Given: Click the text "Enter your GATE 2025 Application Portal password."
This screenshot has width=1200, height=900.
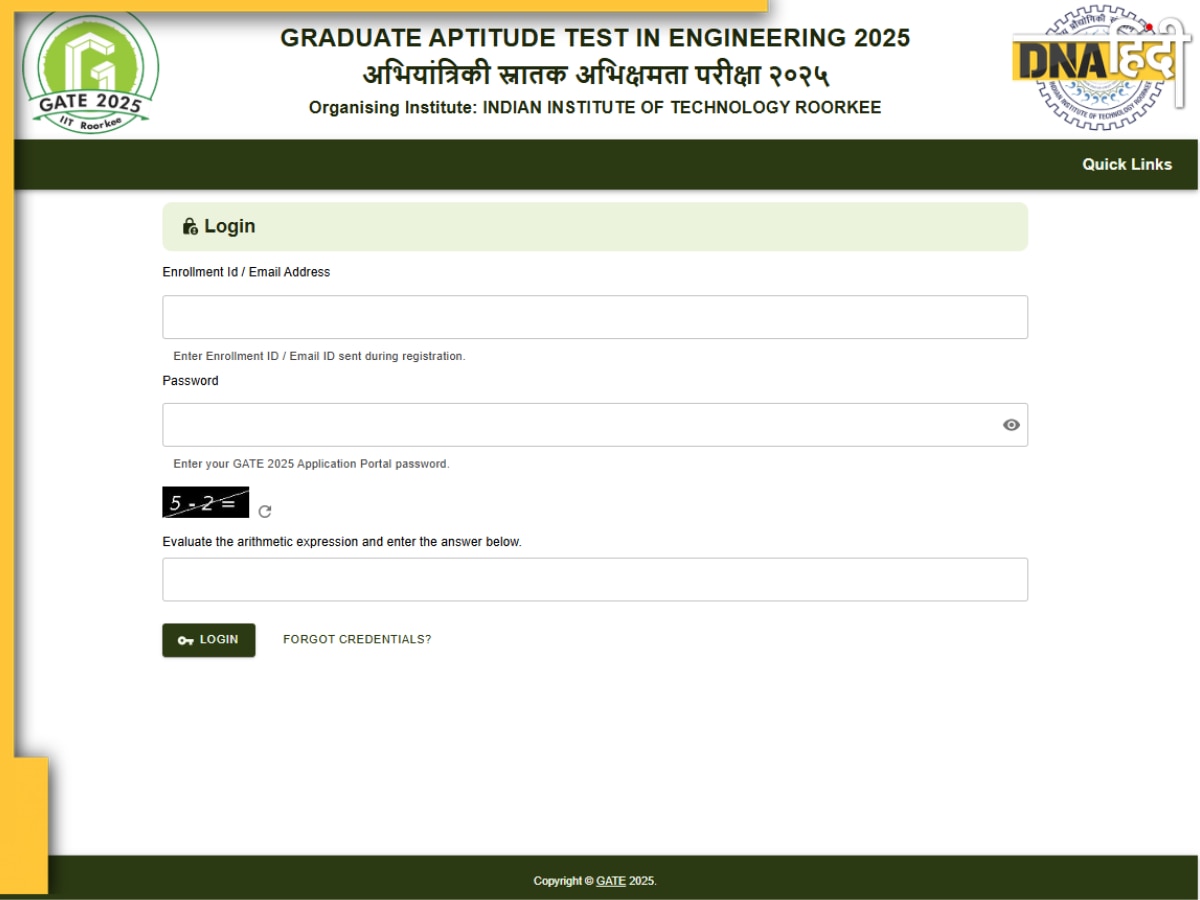Looking at the screenshot, I should pos(311,464).
